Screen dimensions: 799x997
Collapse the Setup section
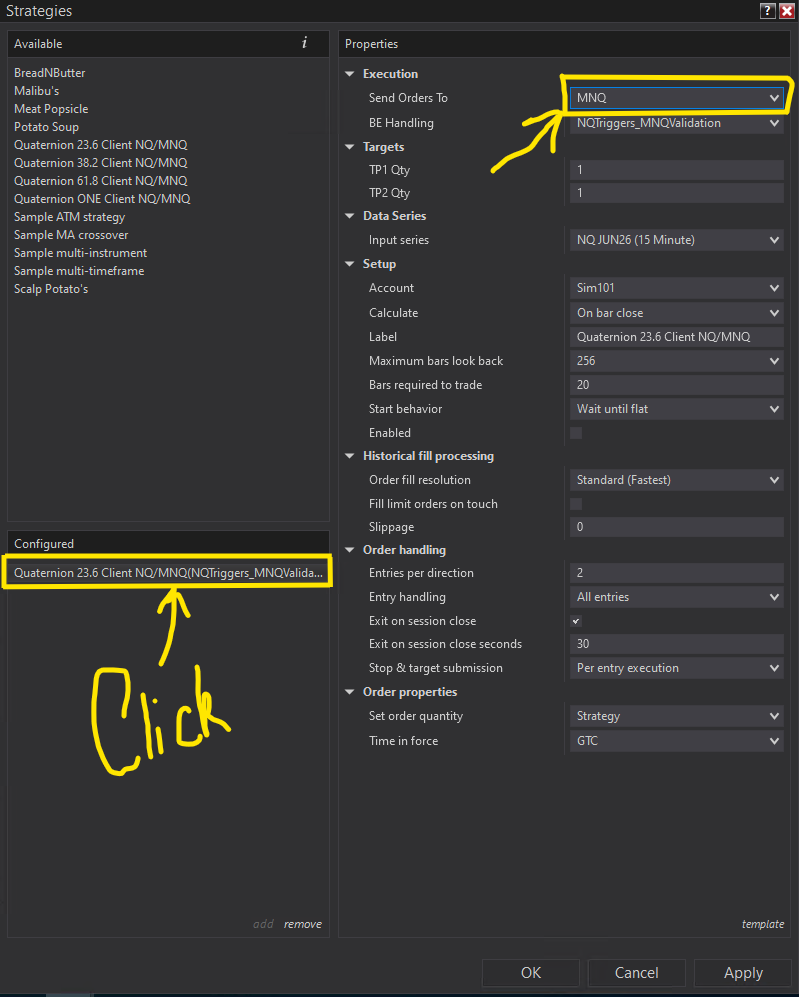point(350,264)
